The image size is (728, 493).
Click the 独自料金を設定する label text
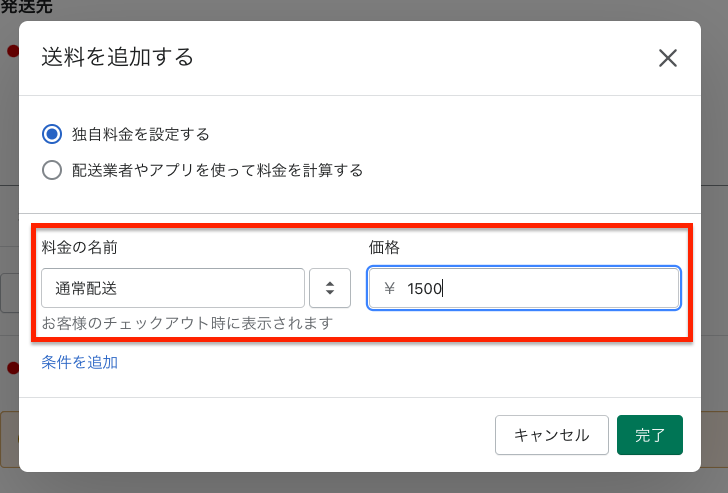[x=141, y=134]
